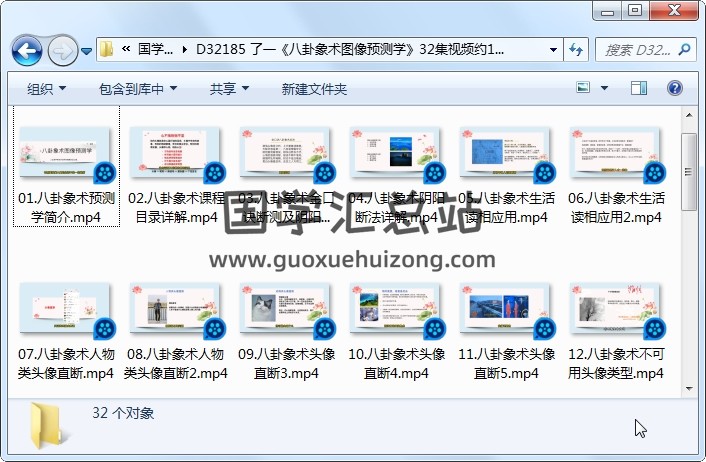Expand the address bar history dropdown

(x=554, y=49)
